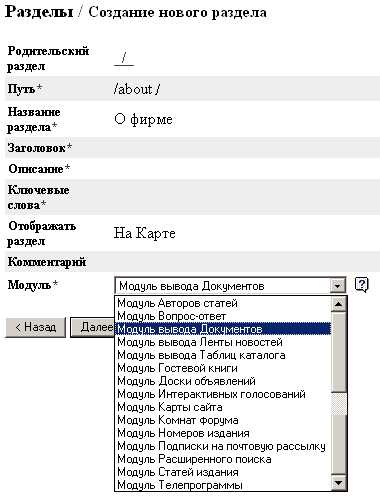Select Модуль Карты сайта option
Image resolution: width=380 pixels, height=503 pixels.
coord(223,407)
